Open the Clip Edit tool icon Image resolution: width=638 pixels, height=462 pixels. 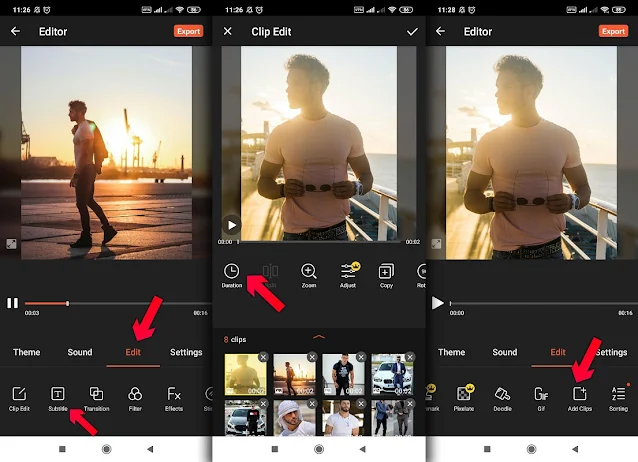point(19,394)
